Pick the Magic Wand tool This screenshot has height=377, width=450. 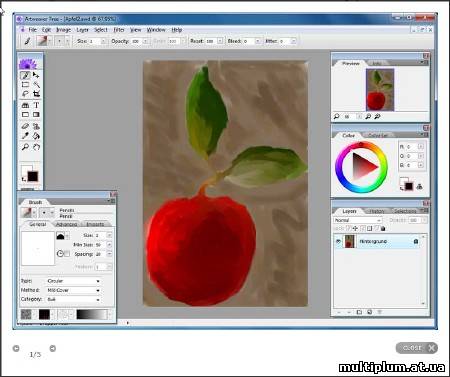(x=36, y=84)
